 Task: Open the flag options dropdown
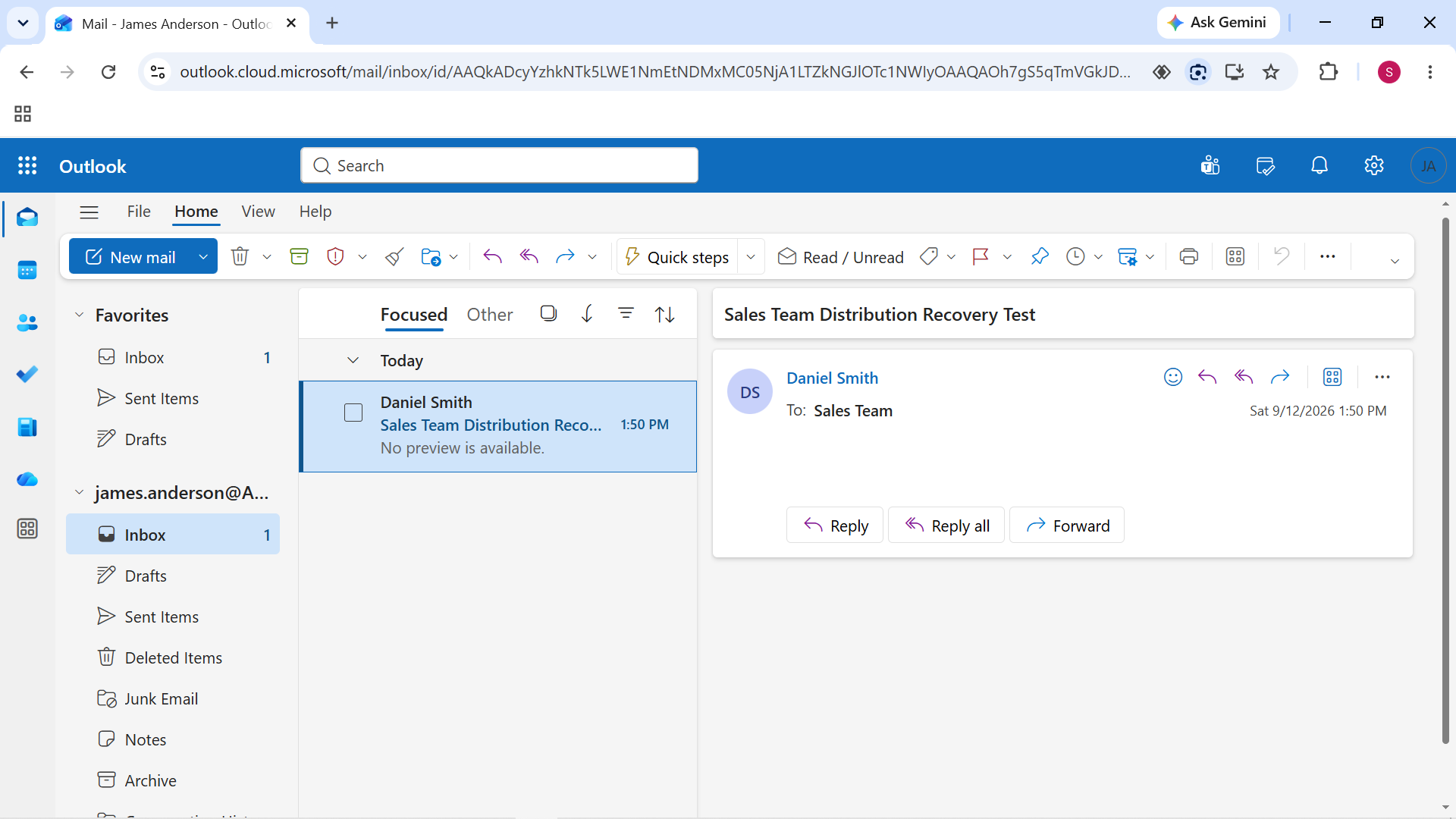tap(1007, 257)
